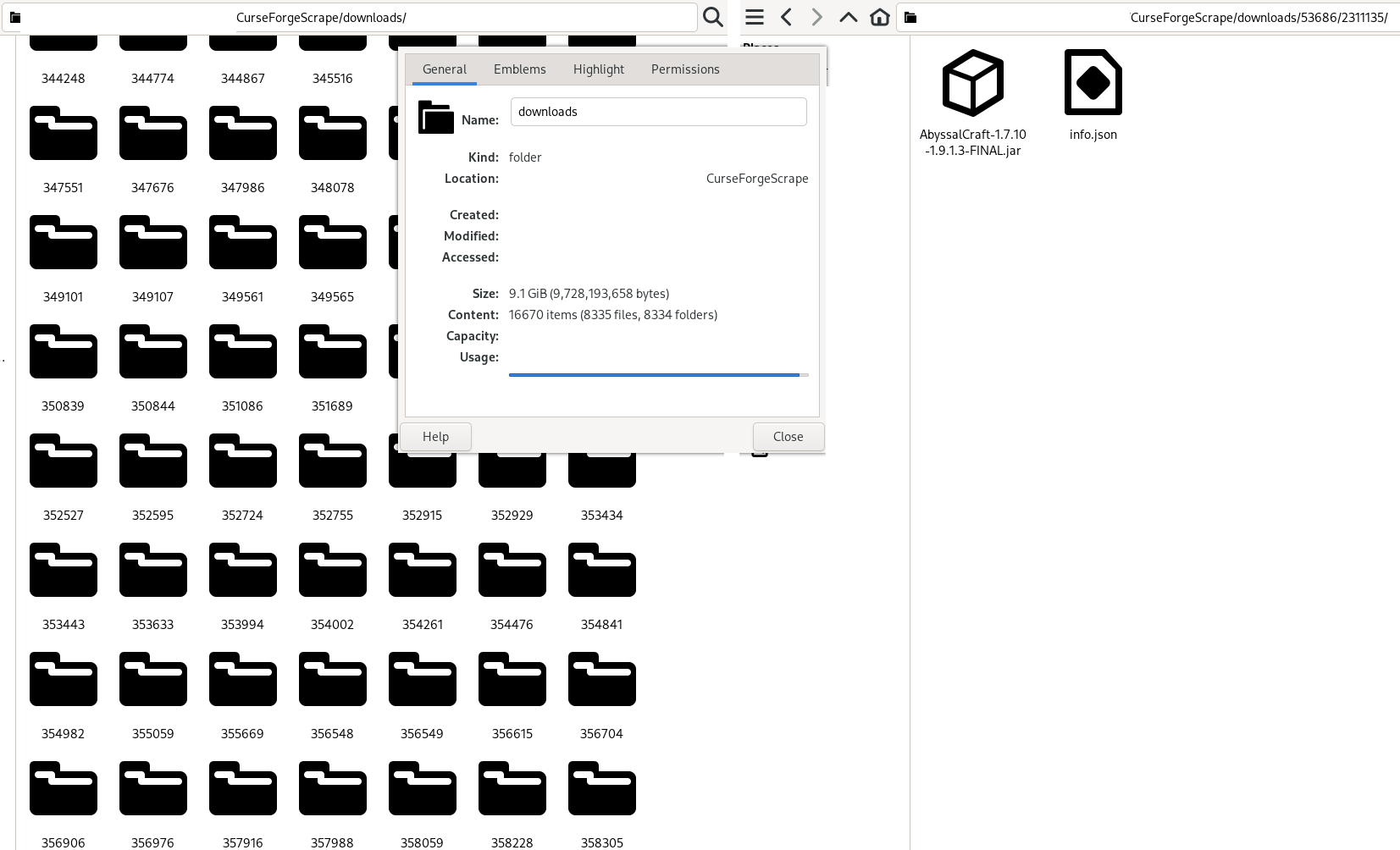Switch to the General tab

[445, 69]
